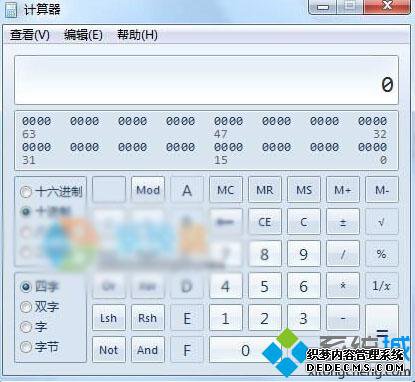Viewport: 415px width, 382px height.
Task: Click the √ square root button
Action: point(382,222)
